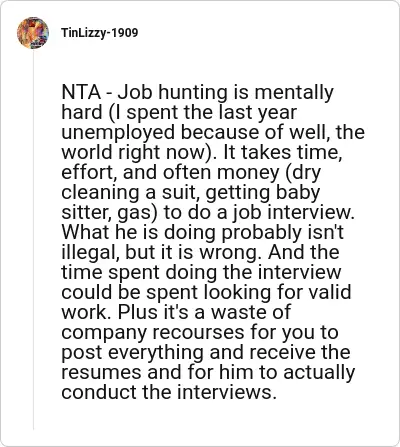This screenshot has height=447, width=400.
Task: Click the text 'work. Plus it's a waste of'
Action: [176, 312]
